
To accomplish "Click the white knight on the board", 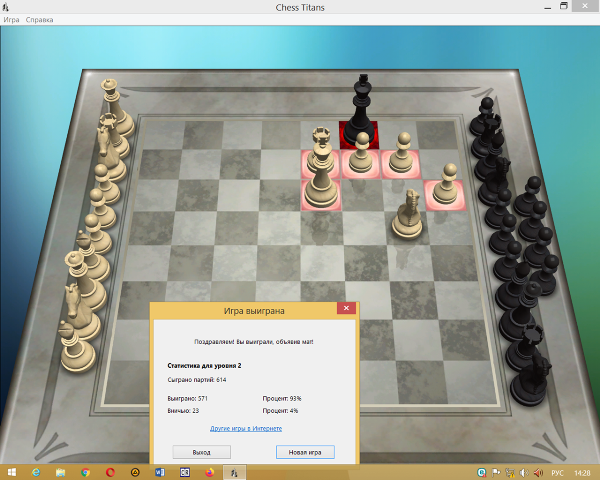I will [x=408, y=215].
